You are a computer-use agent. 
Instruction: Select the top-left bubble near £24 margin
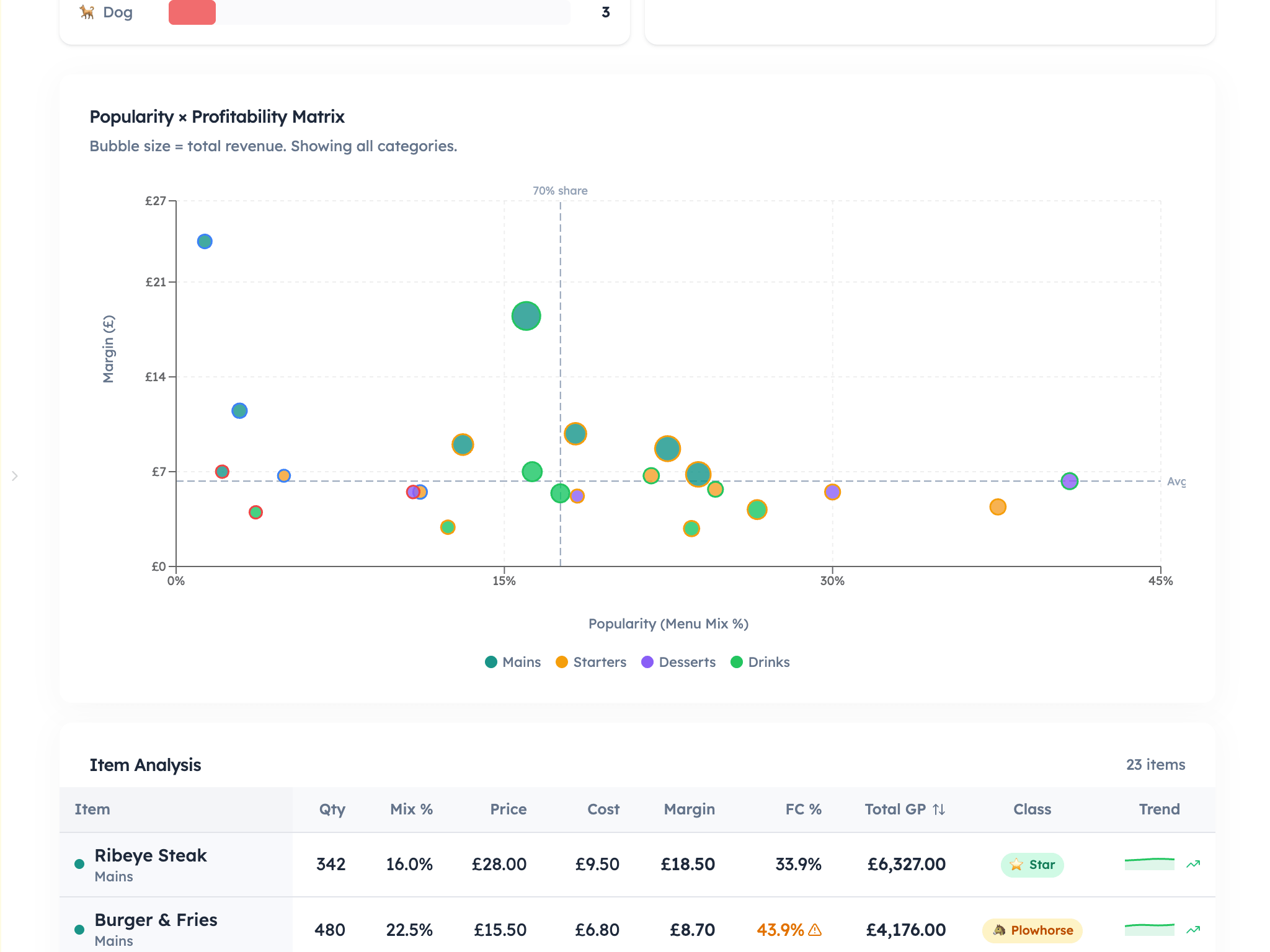pos(205,241)
